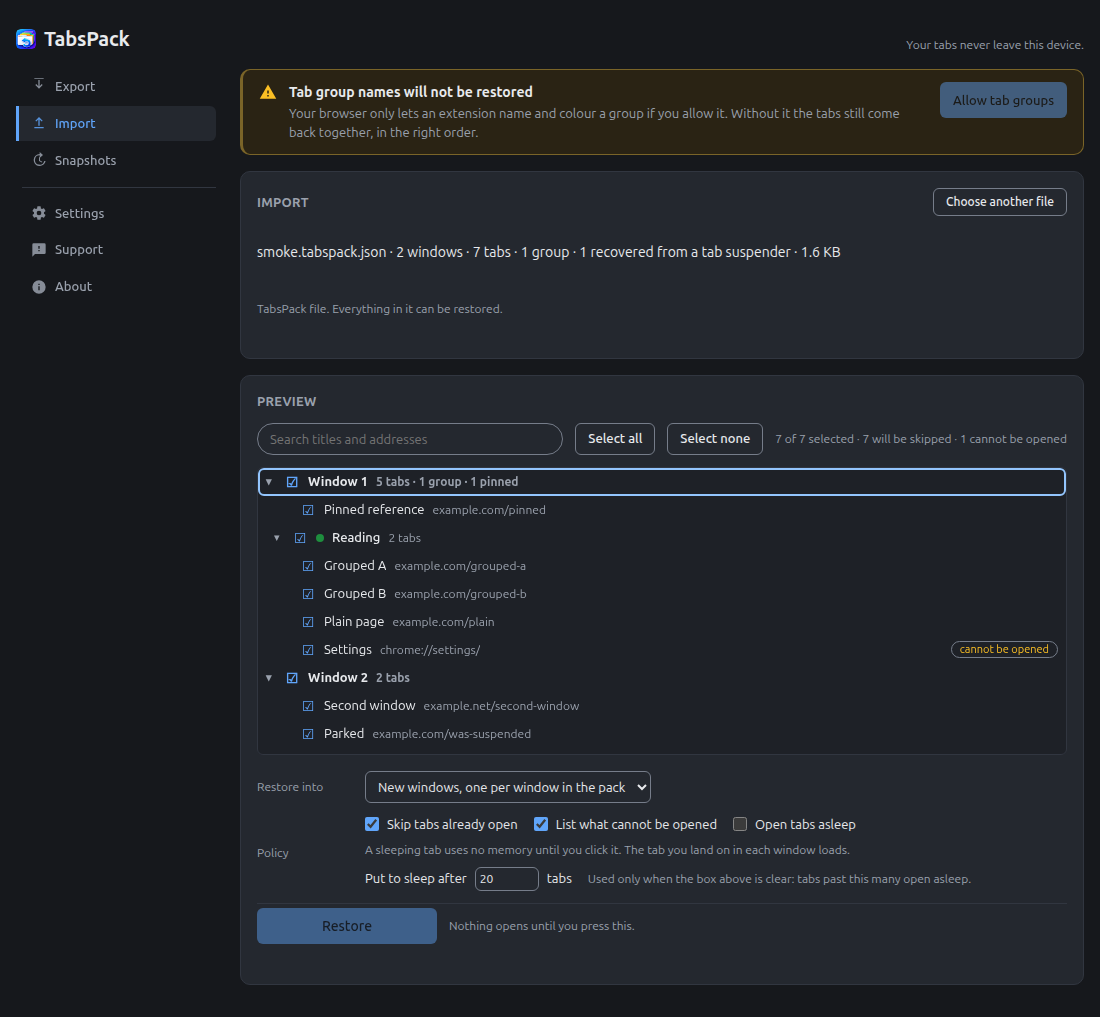Click the TabsPack logo icon
The width and height of the screenshot is (1100, 1017).
[26, 39]
